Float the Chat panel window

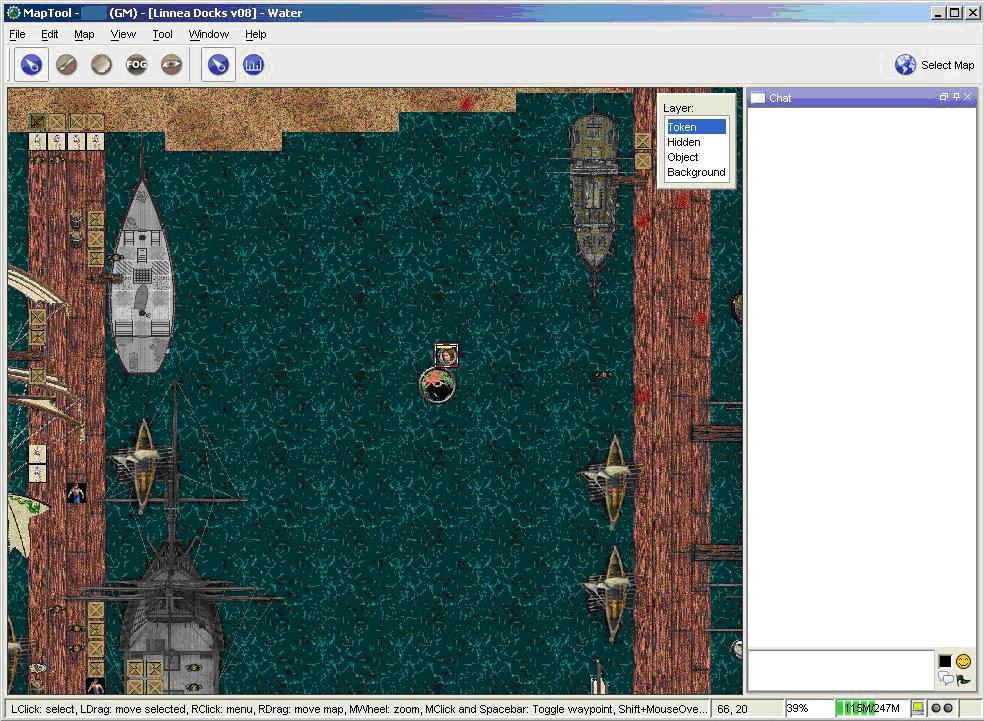point(944,97)
